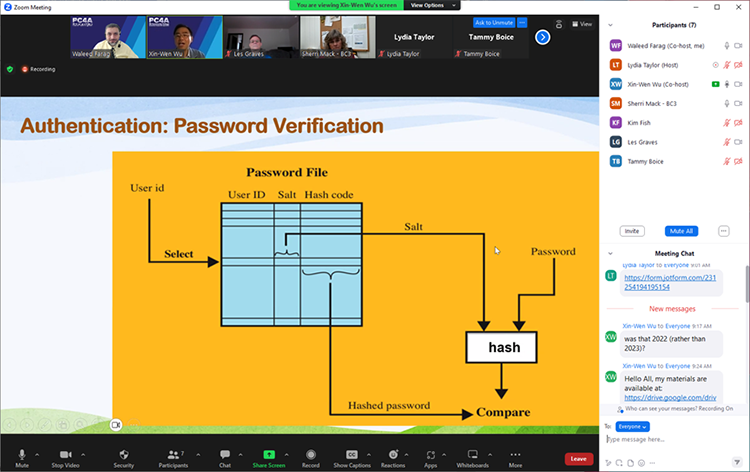Select Sherri Mack video thumbnail
The image size is (750, 472).
coord(338,37)
